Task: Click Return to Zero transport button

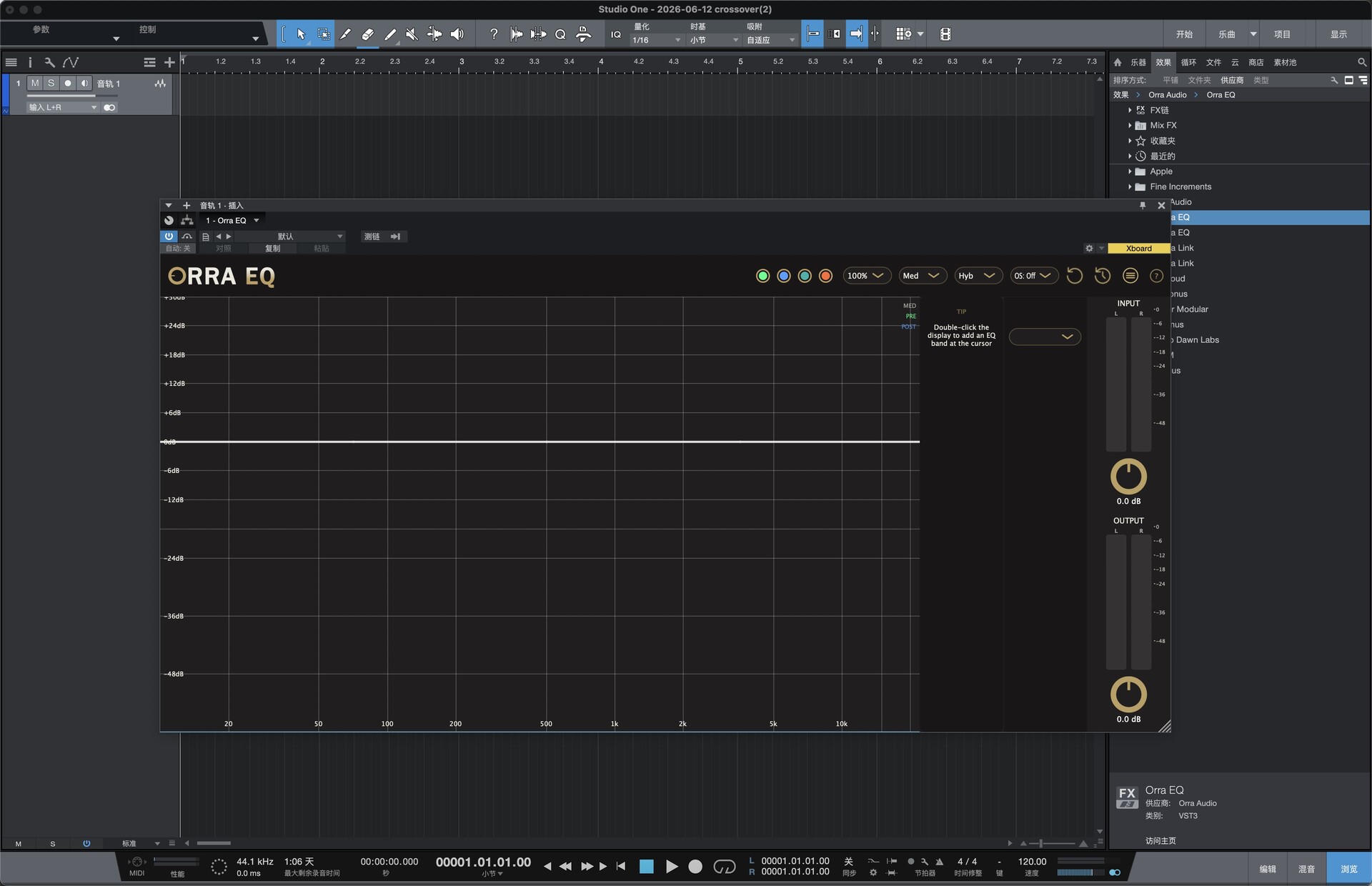Action: tap(621, 867)
